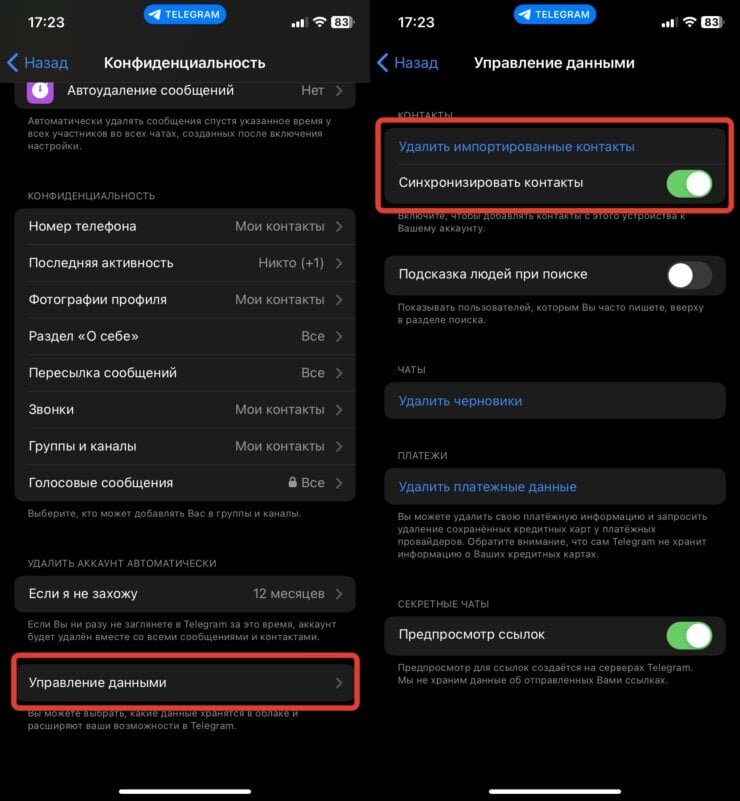Open Если я не захожу period chevron

coord(339,594)
